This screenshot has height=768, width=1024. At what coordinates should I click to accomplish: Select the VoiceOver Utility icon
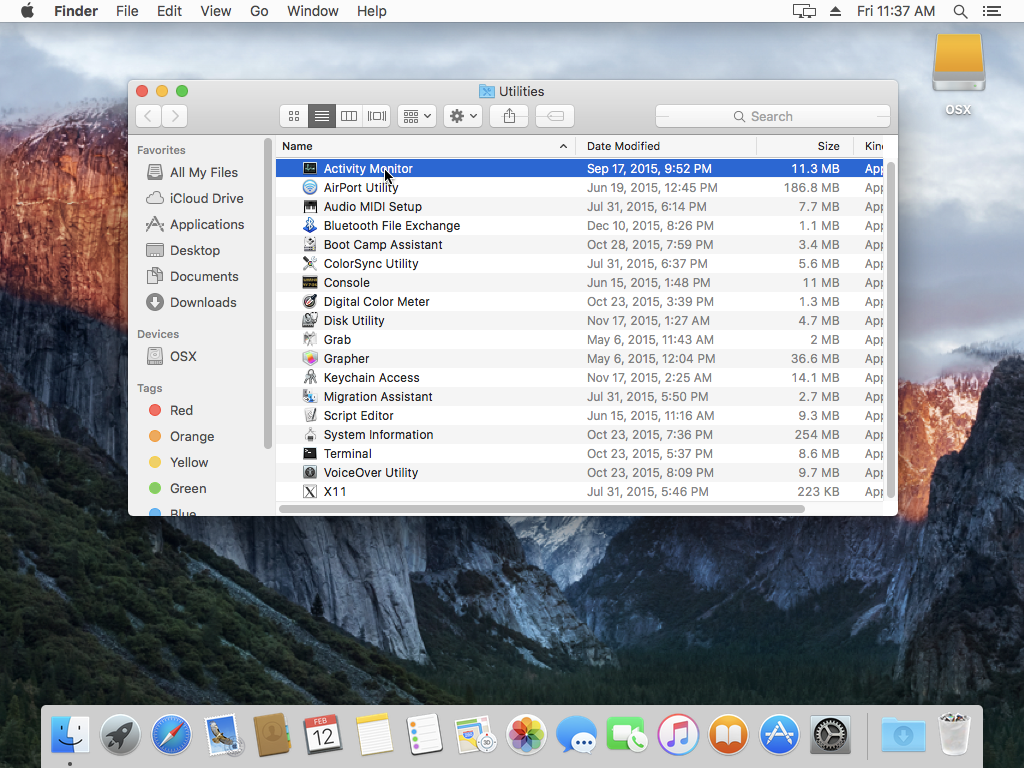click(310, 472)
